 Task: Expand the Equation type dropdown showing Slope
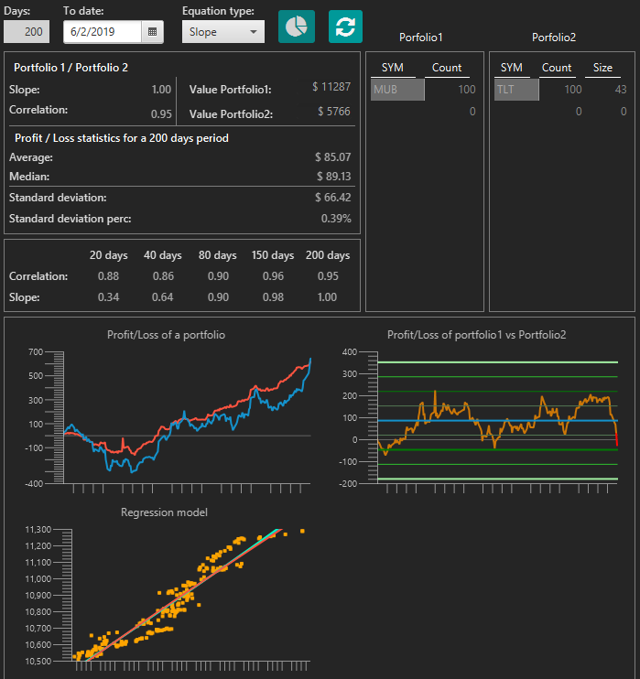[223, 32]
